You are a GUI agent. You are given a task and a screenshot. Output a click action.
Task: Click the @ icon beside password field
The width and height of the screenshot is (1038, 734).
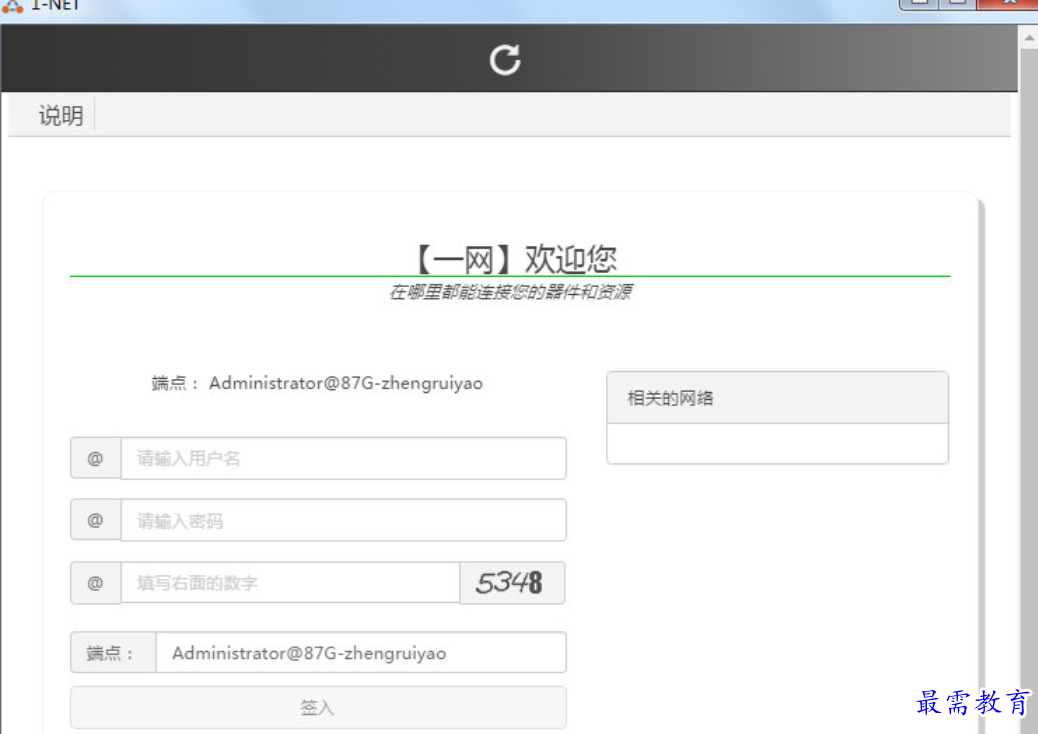click(95, 520)
